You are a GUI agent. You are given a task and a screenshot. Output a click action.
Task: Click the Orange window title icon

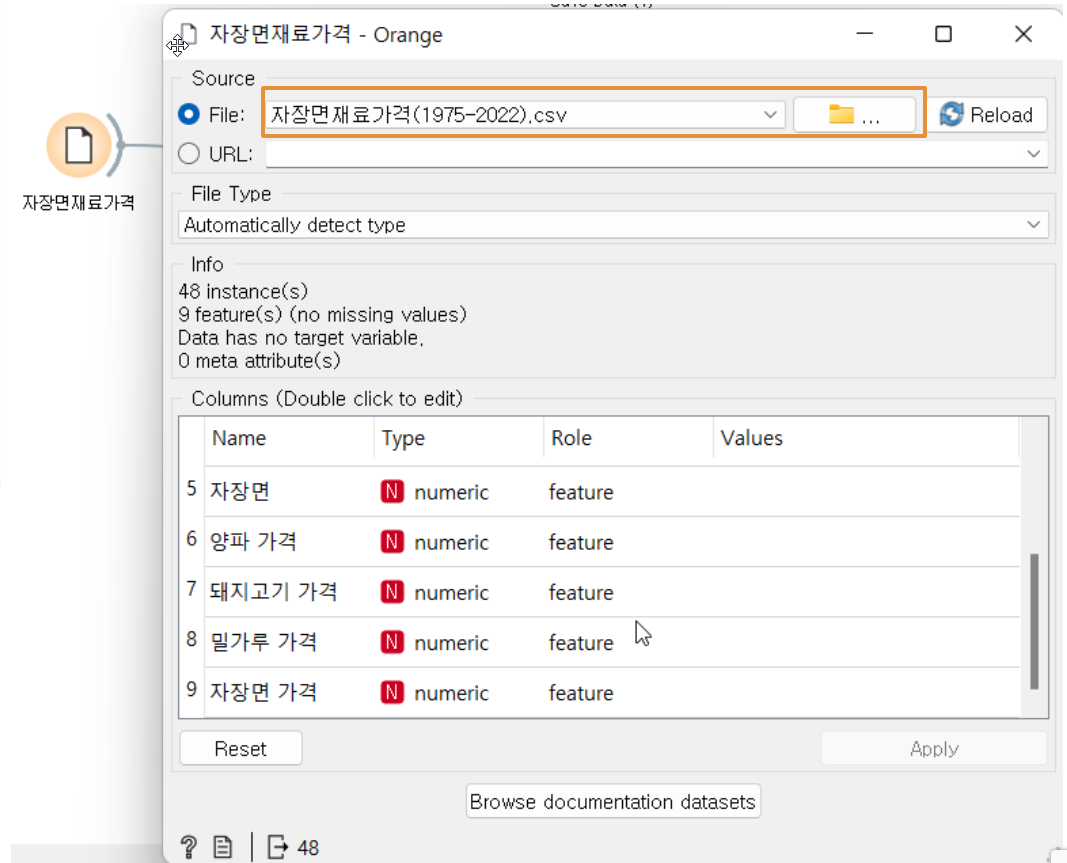pyautogui.click(x=186, y=35)
